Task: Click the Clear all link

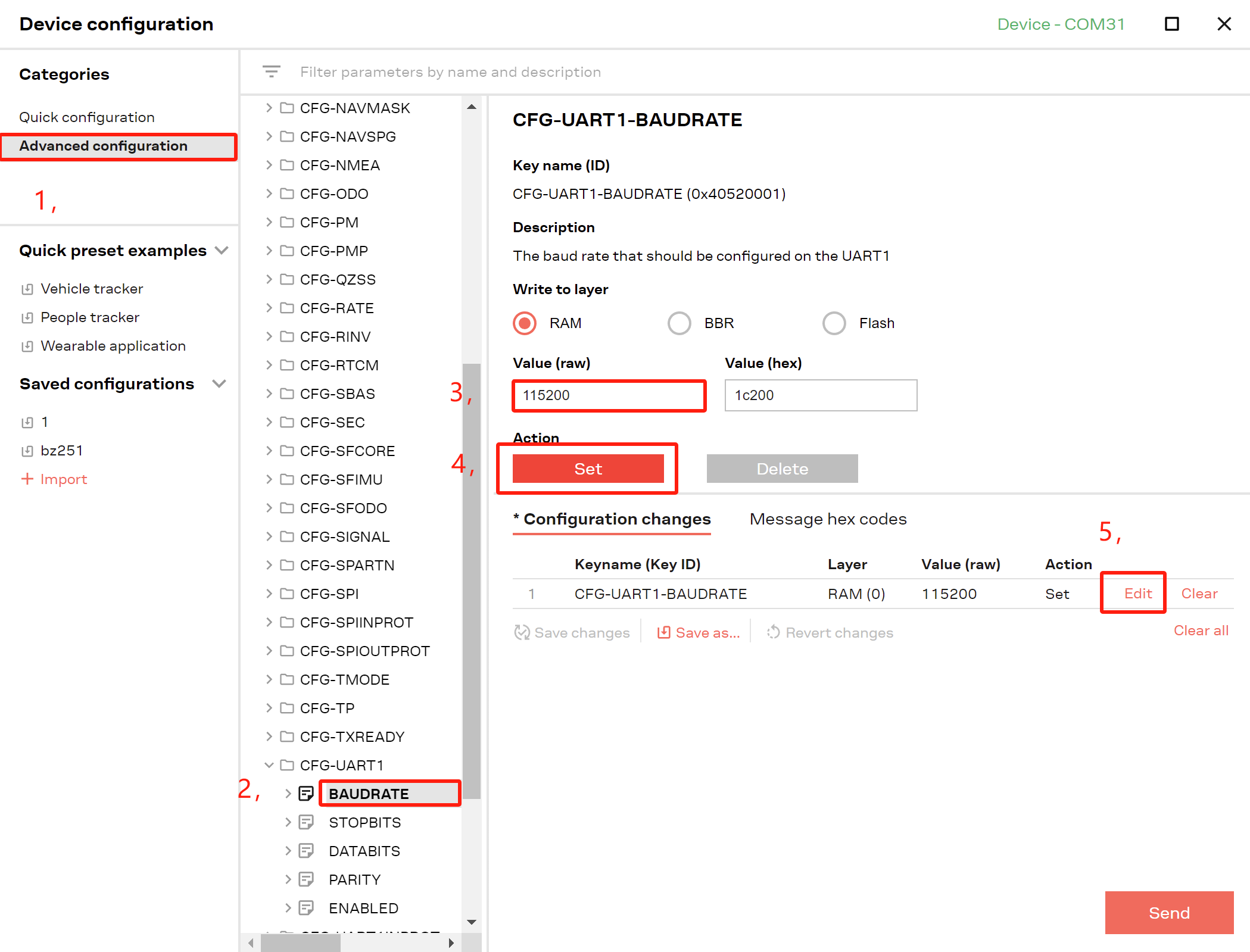Action: pos(1201,630)
